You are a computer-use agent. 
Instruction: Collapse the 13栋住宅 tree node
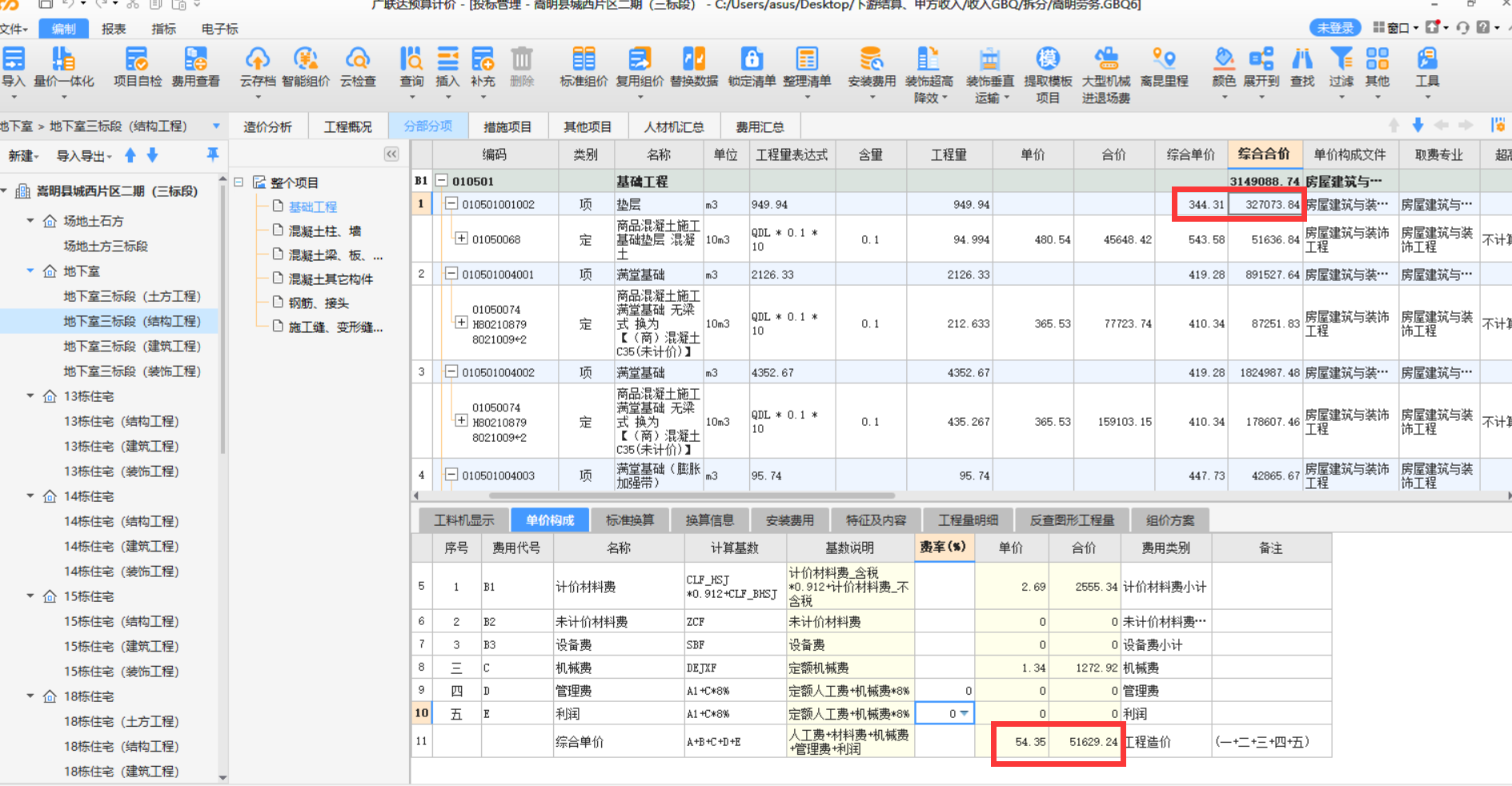coord(30,395)
